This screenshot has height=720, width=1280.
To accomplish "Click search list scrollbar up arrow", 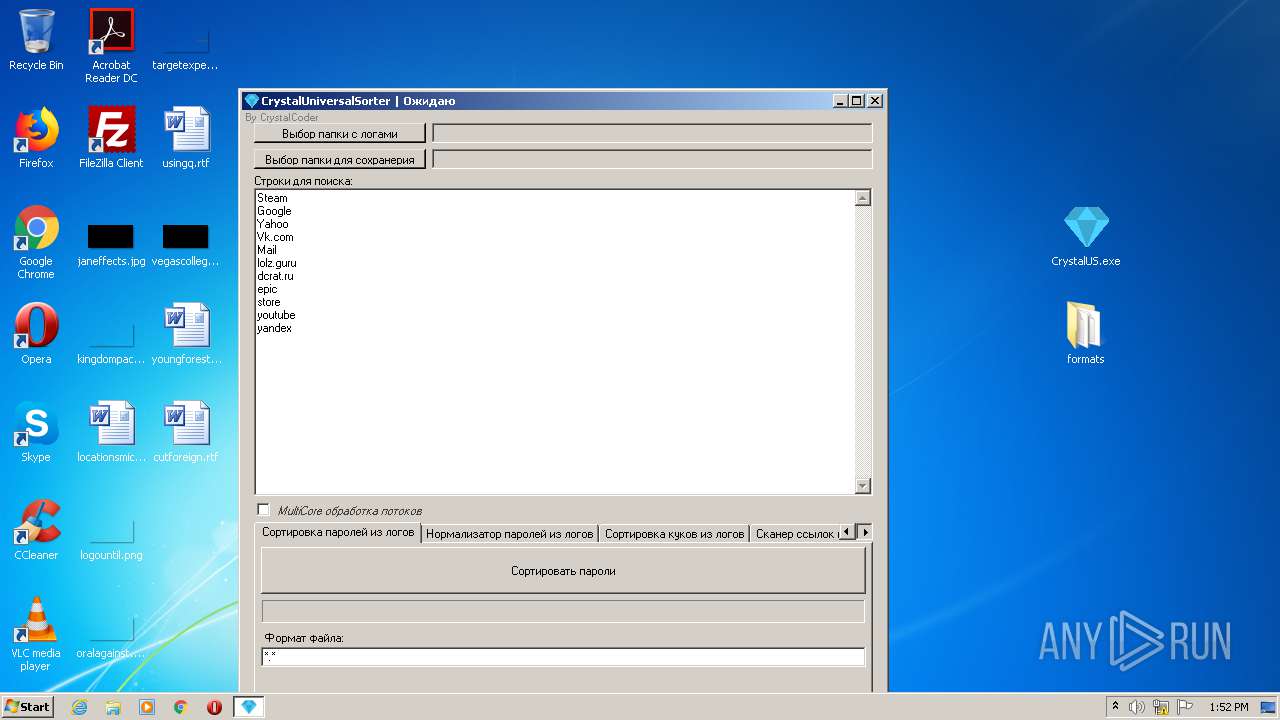I will (863, 198).
